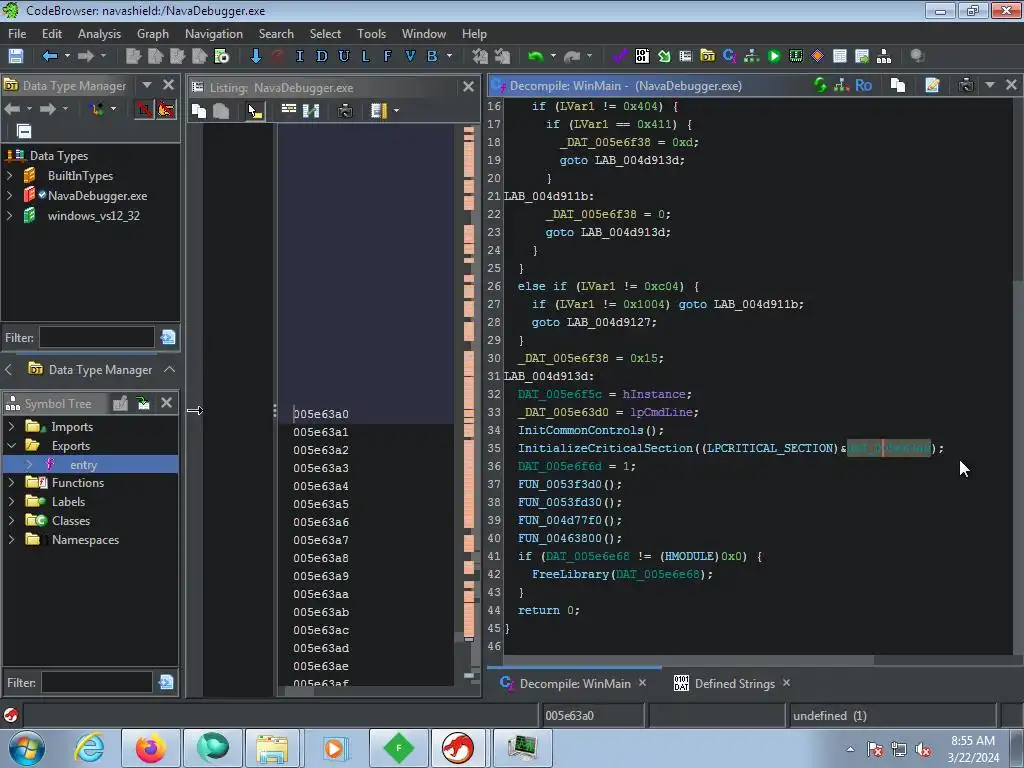
Task: Toggle the 'Ro' button in Decompile header
Action: tap(863, 85)
